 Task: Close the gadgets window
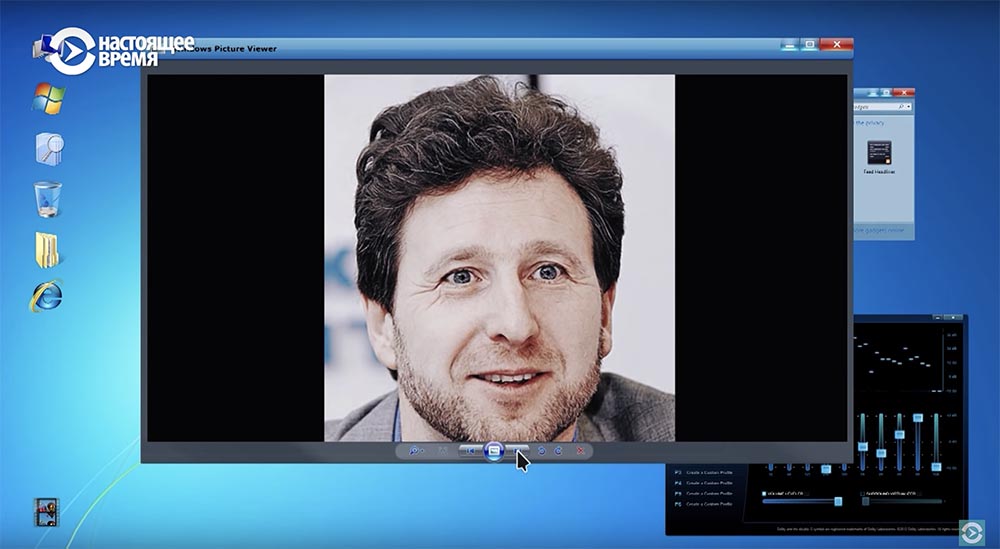pos(904,92)
